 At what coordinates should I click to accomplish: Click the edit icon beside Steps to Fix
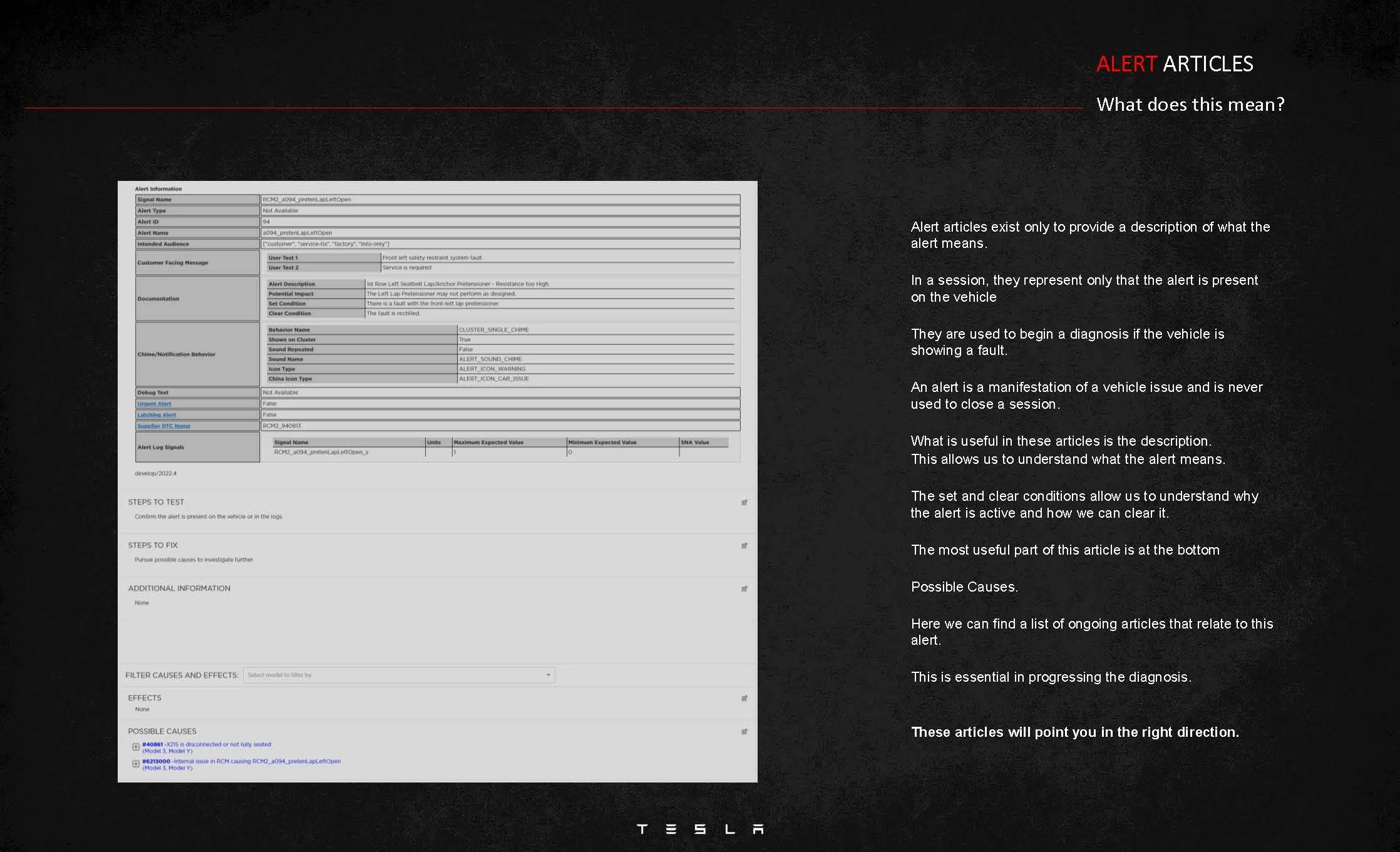coord(744,546)
